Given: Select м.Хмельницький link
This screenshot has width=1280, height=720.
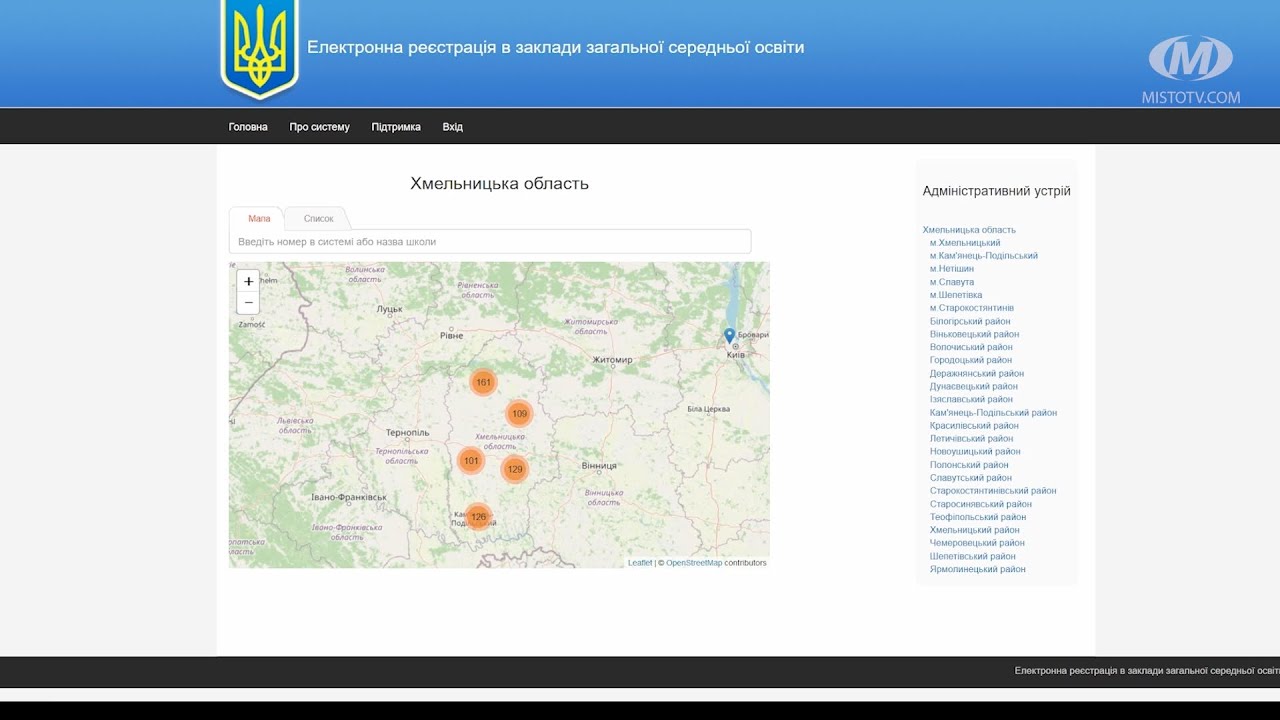Looking at the screenshot, I should [x=965, y=243].
